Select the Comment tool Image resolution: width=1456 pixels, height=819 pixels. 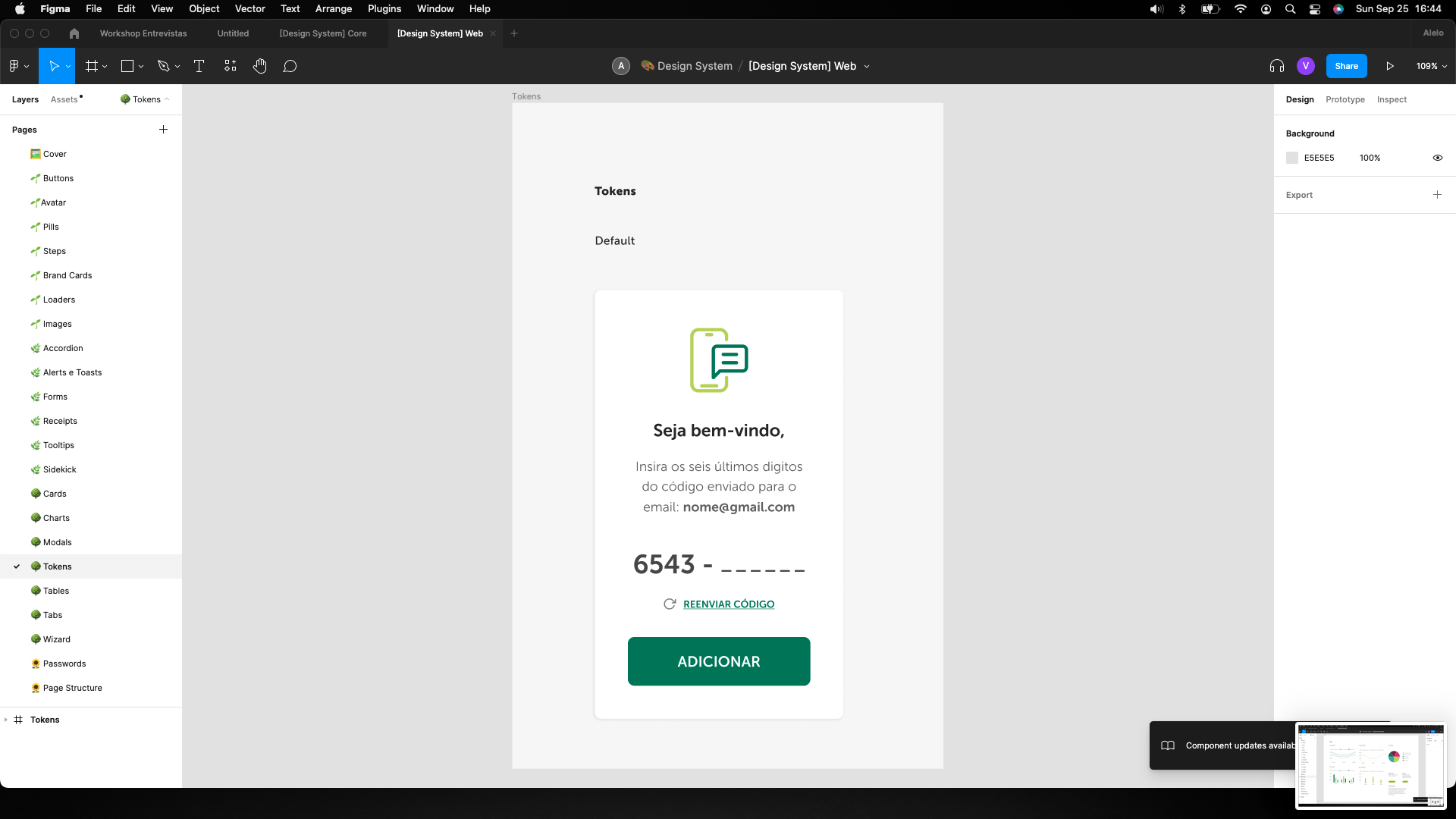click(290, 66)
